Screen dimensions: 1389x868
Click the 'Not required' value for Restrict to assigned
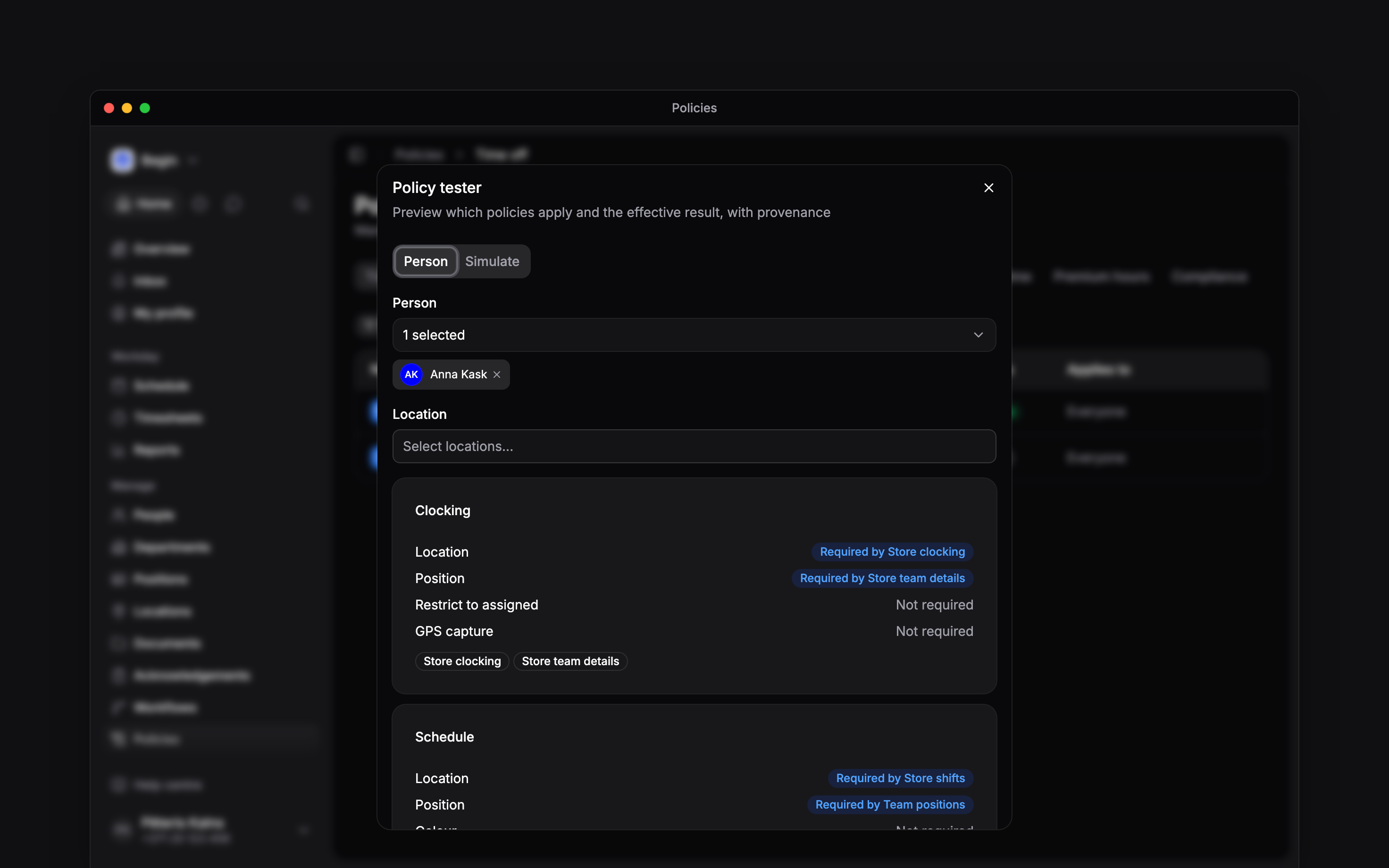coord(935,604)
